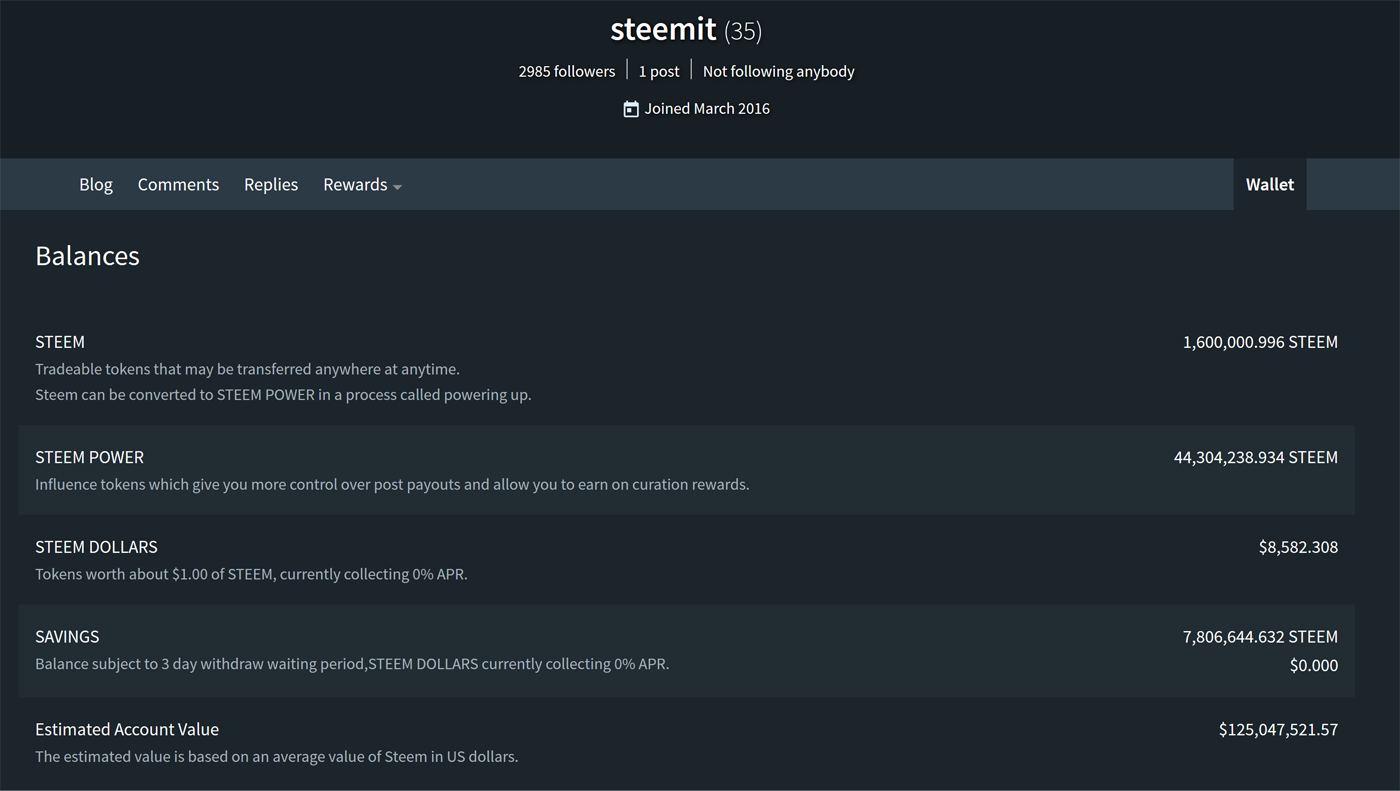This screenshot has width=1400, height=791.
Task: Click the steemit account name heading
Action: tap(663, 29)
